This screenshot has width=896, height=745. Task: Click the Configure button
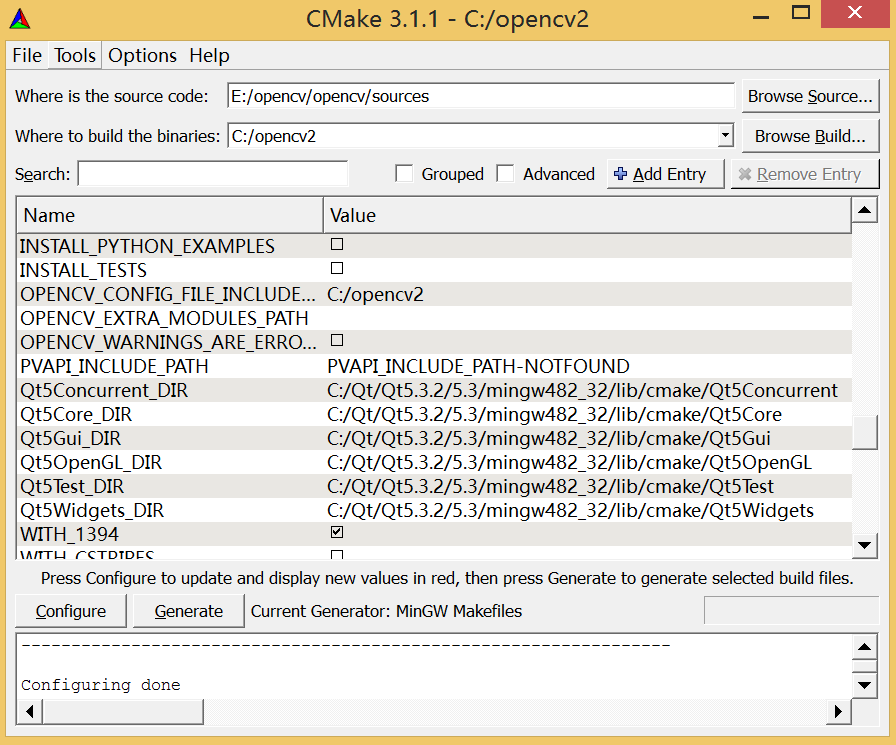pyautogui.click(x=71, y=611)
